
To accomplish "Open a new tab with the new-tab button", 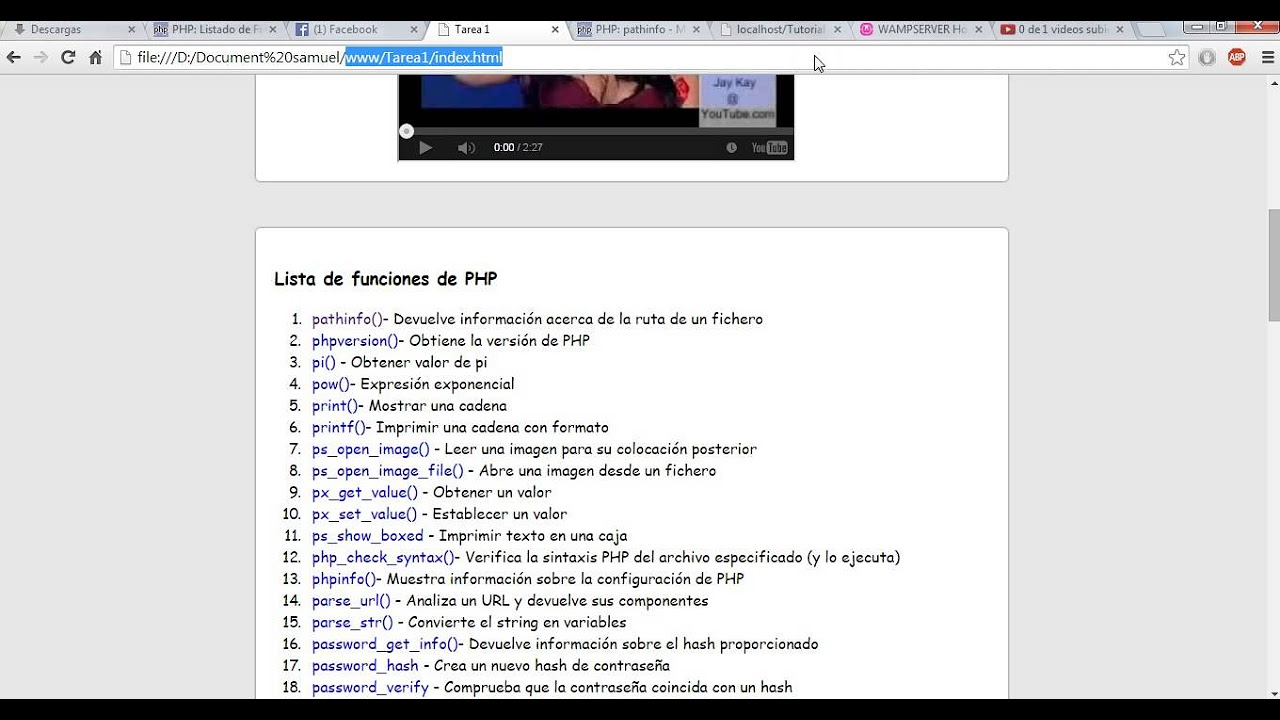I will [1152, 30].
